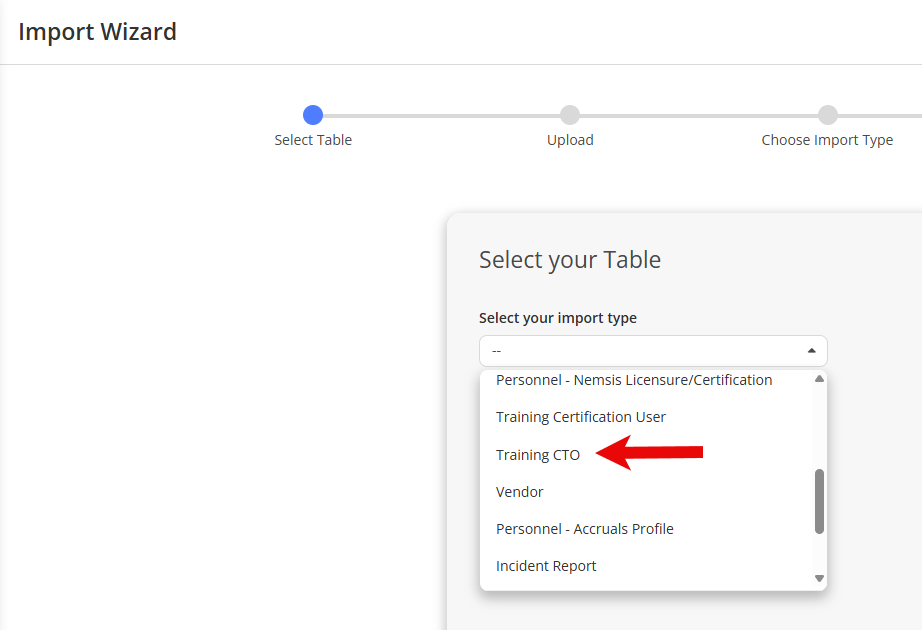Click the dropdown list scrollbar thumb

tap(819, 501)
